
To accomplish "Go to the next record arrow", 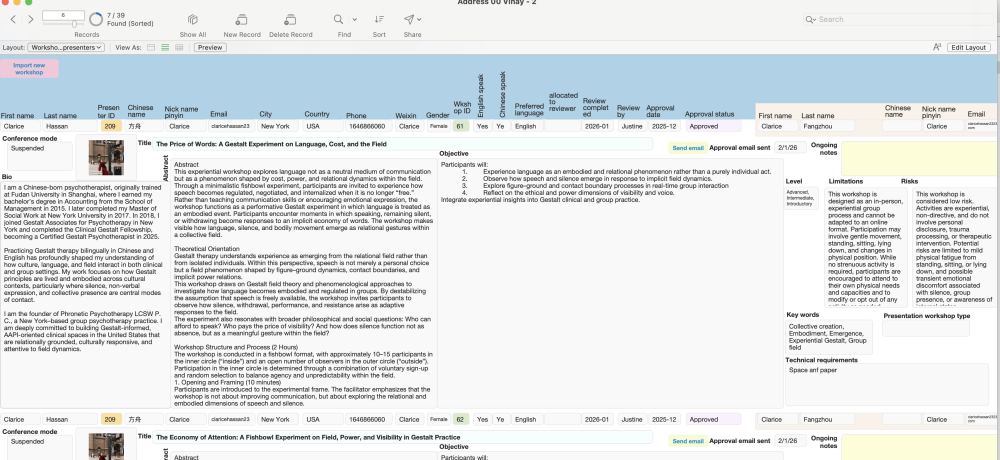I will coord(30,19).
